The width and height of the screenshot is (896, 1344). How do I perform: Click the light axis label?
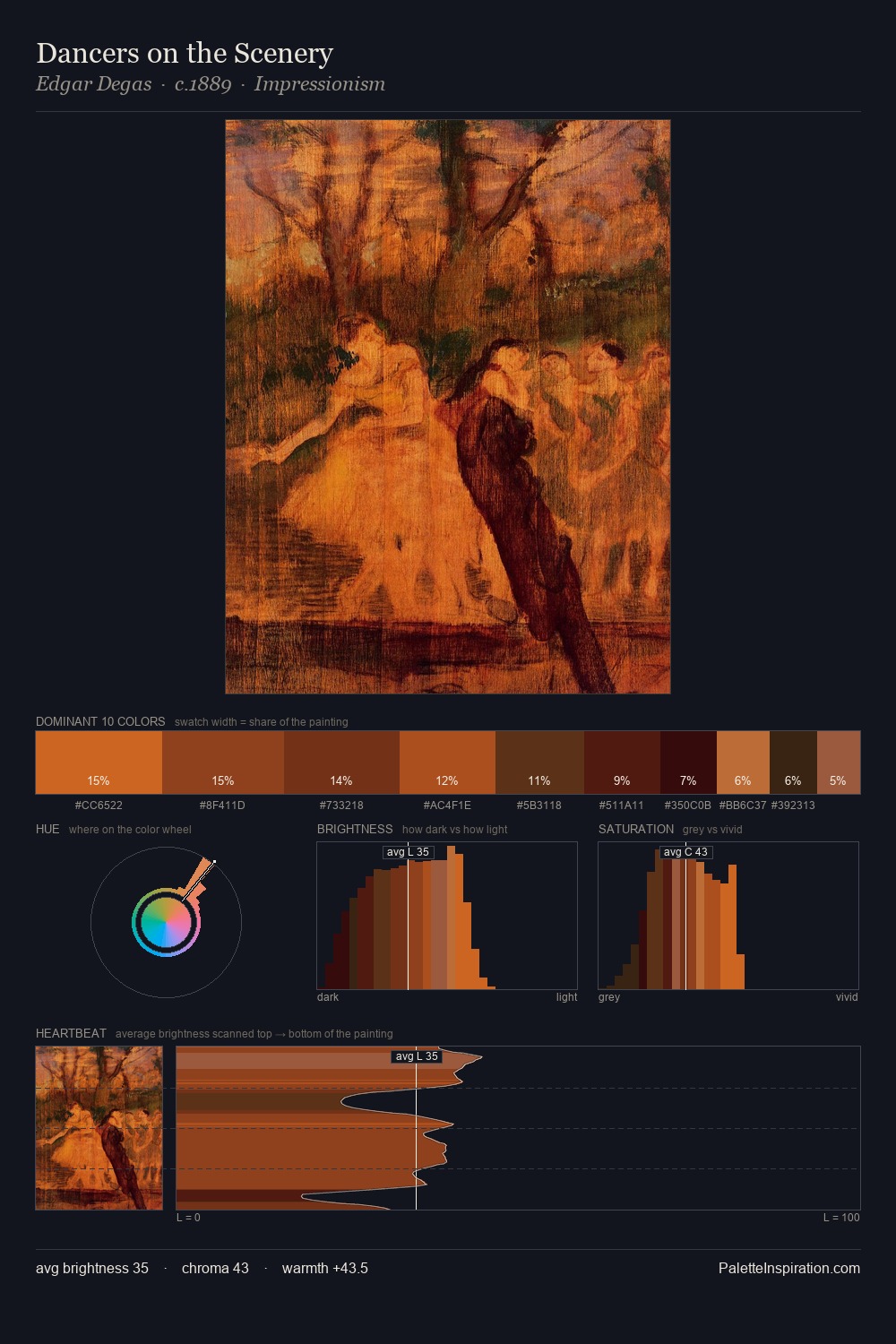click(x=566, y=997)
